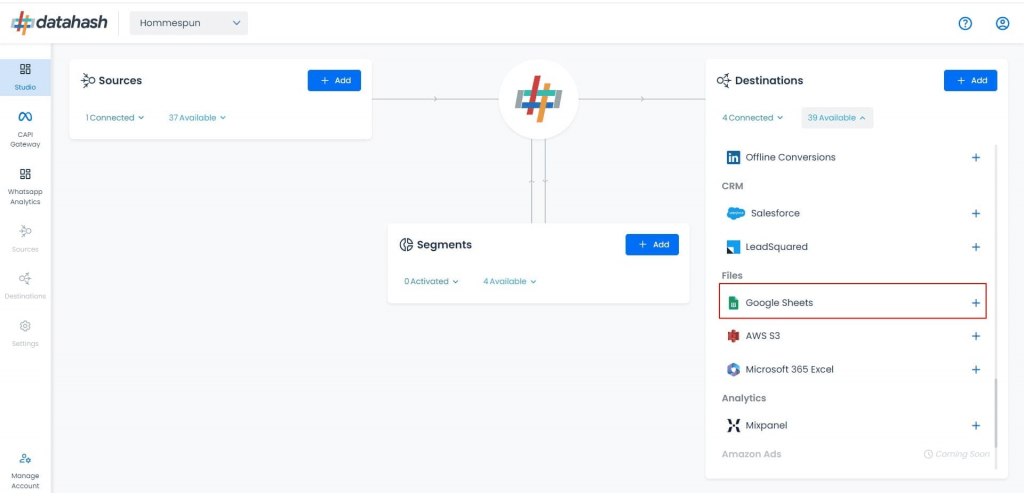1024x493 pixels.
Task: Go to Sources in the sidebar
Action: coord(25,239)
